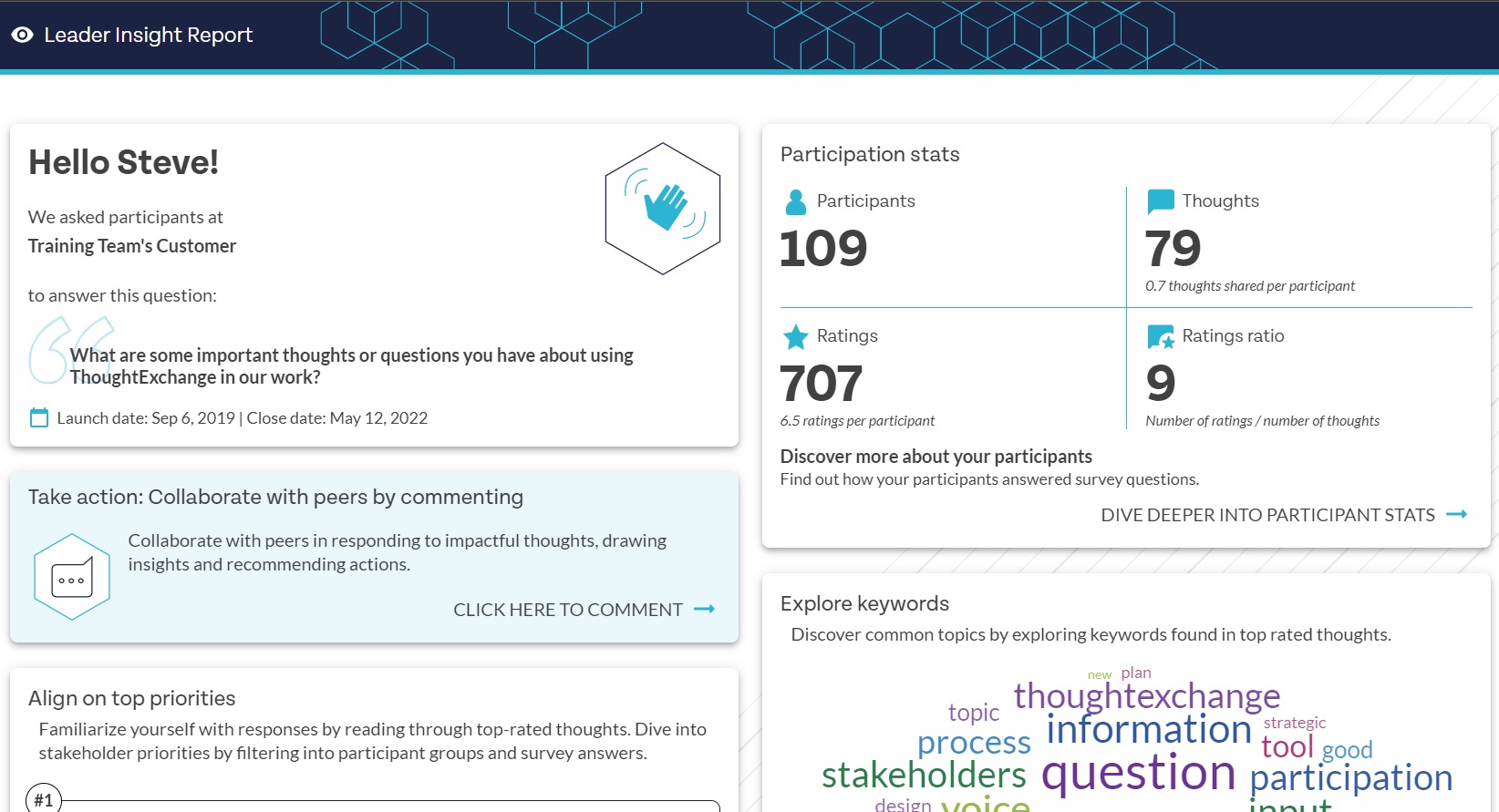
Task: Click the exchange question text
Action: (352, 366)
